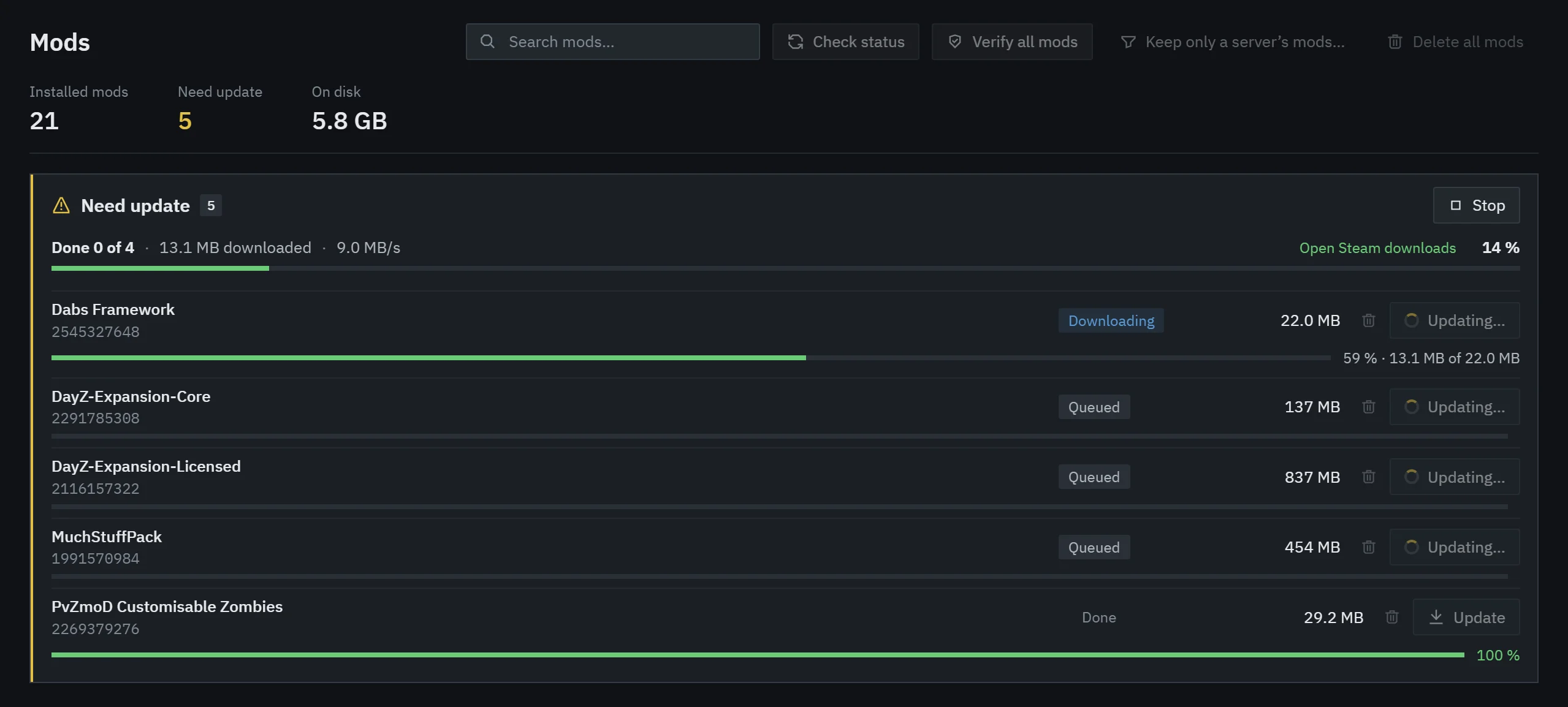Click the 837 MB size value
The width and height of the screenshot is (1568, 707).
[1312, 477]
